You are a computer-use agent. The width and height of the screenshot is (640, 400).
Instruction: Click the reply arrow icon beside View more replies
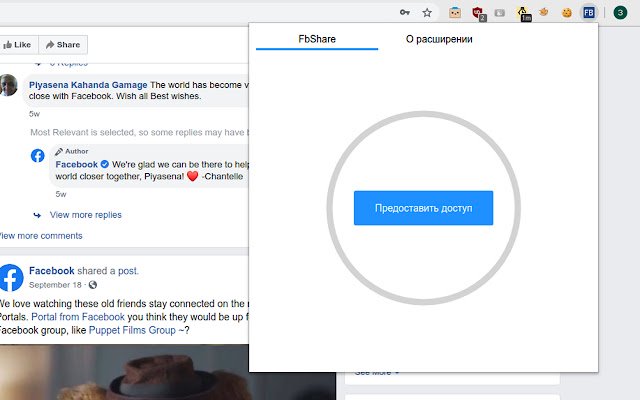[37, 215]
